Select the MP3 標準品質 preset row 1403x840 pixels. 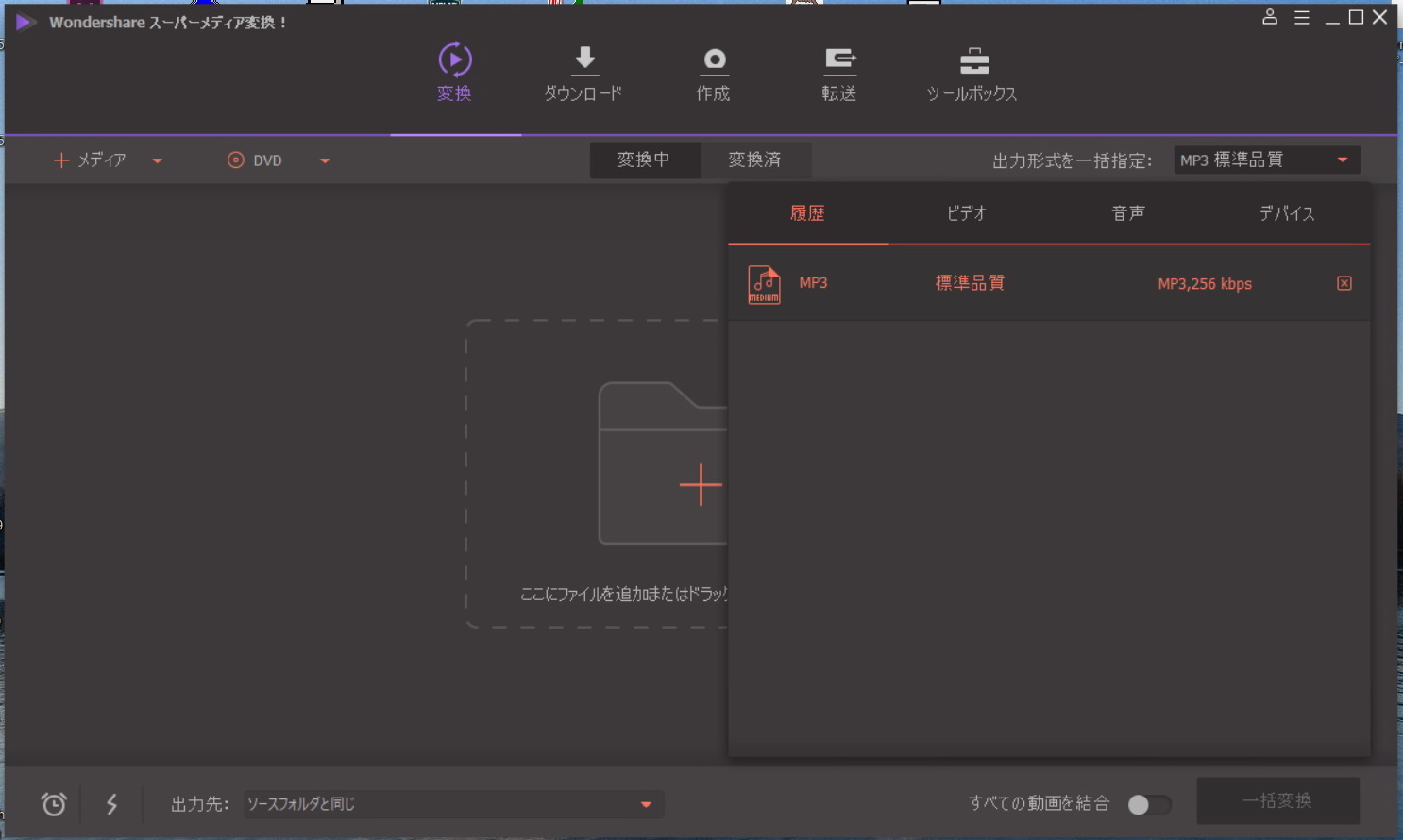[1039, 283]
